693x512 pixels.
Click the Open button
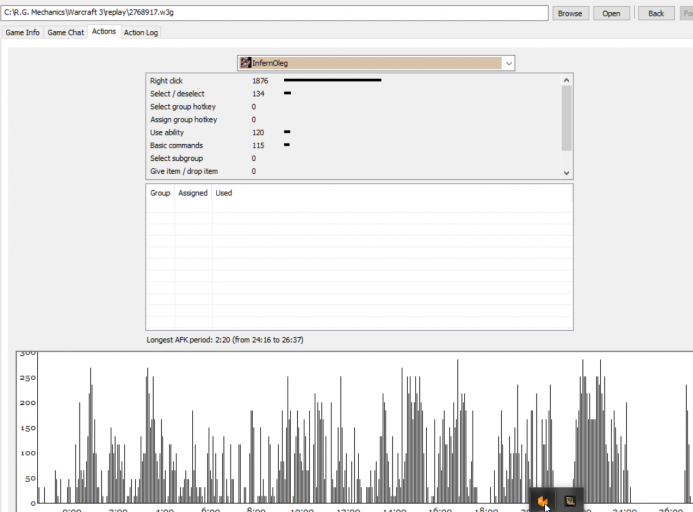click(611, 13)
